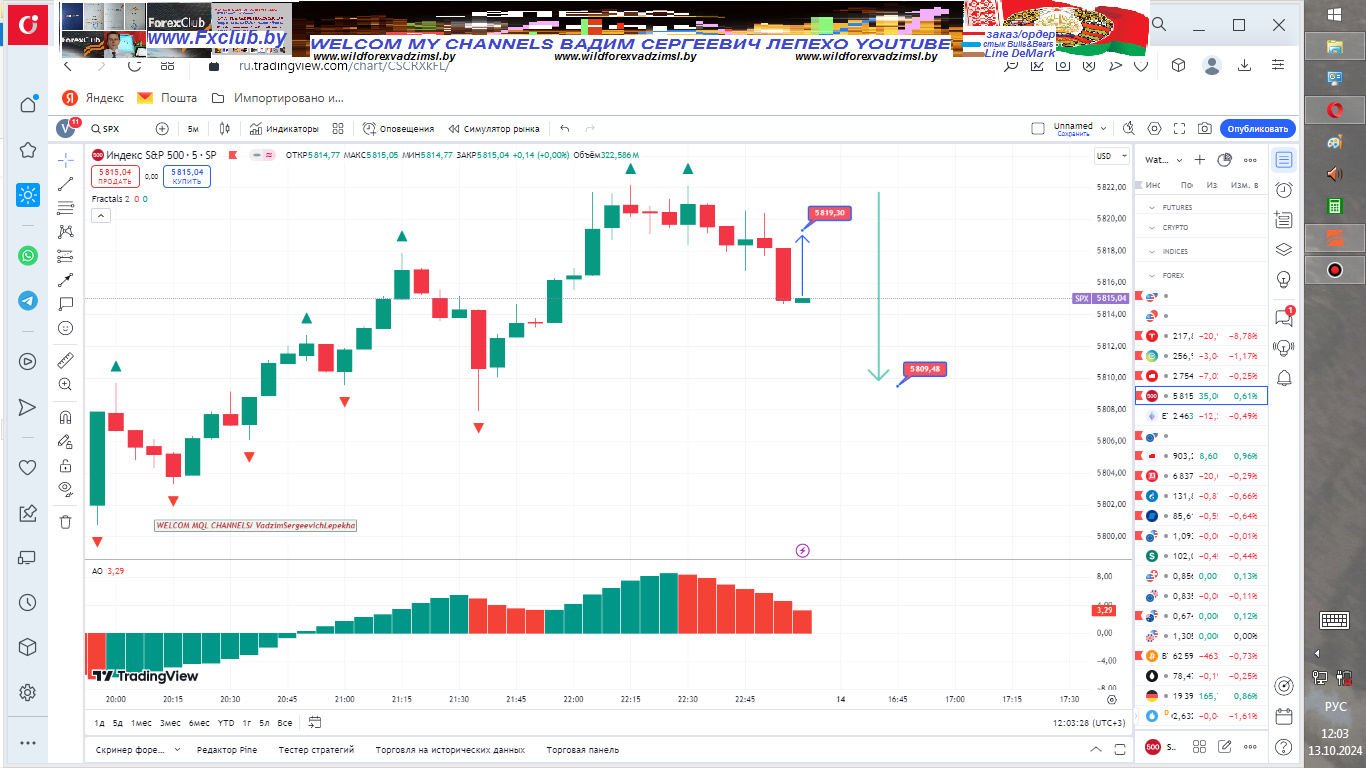Screen dimensions: 1366x768
Task: Click the Опубликовать button
Action: (x=1258, y=129)
